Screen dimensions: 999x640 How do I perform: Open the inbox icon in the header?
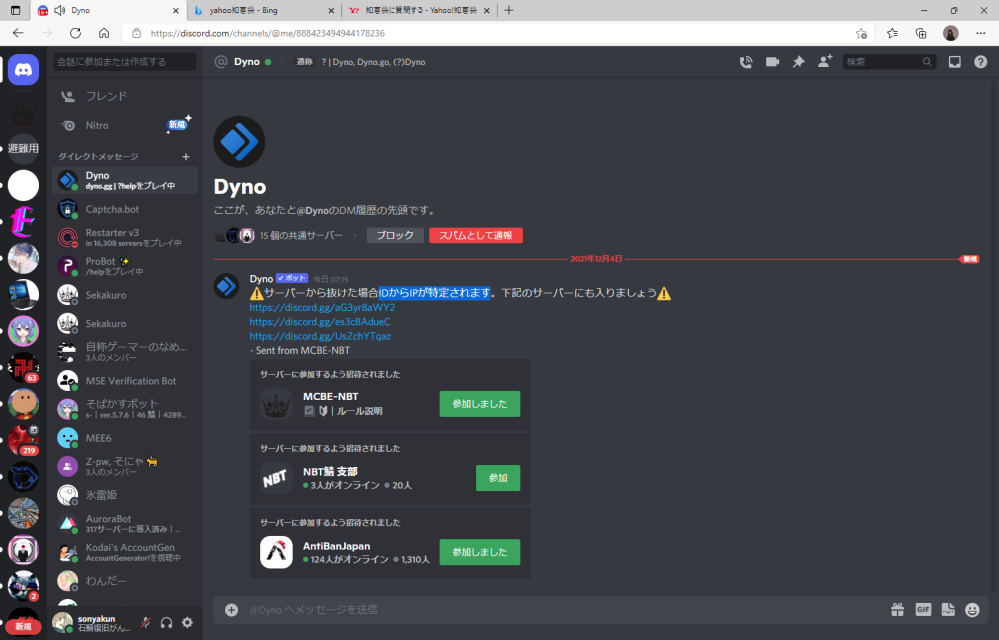[954, 62]
